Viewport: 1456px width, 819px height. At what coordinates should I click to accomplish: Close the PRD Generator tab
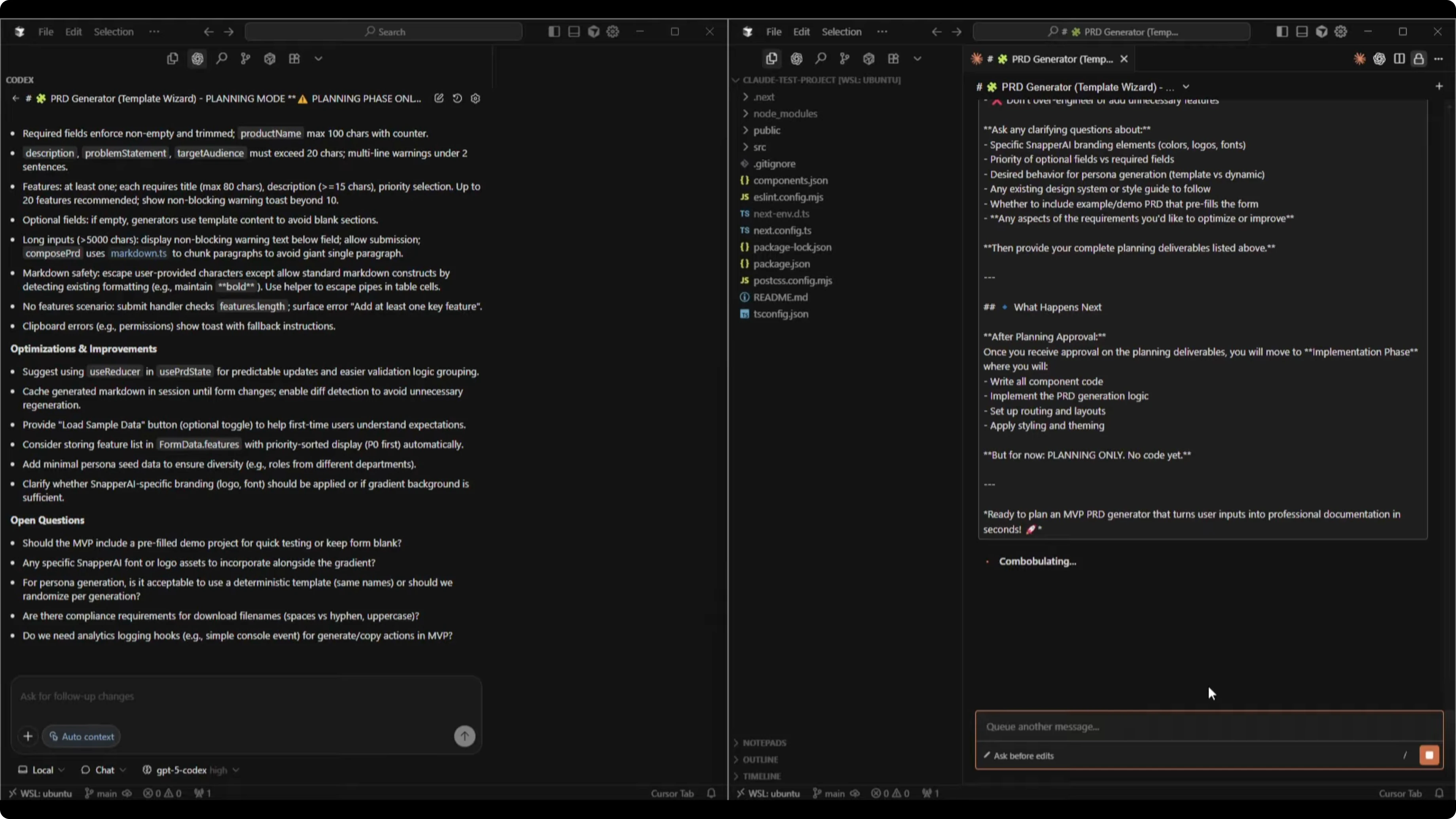click(x=1124, y=59)
